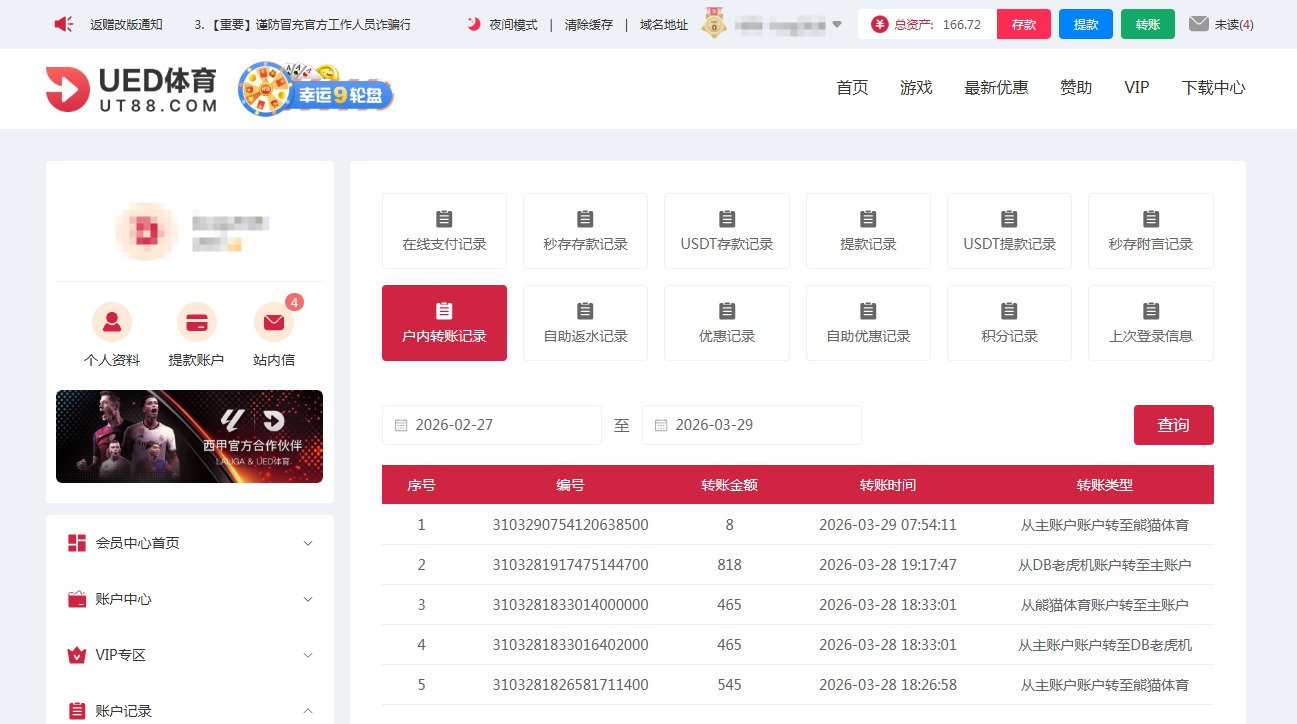Click the UED体育 site logo
1297x724 pixels.
(128, 87)
